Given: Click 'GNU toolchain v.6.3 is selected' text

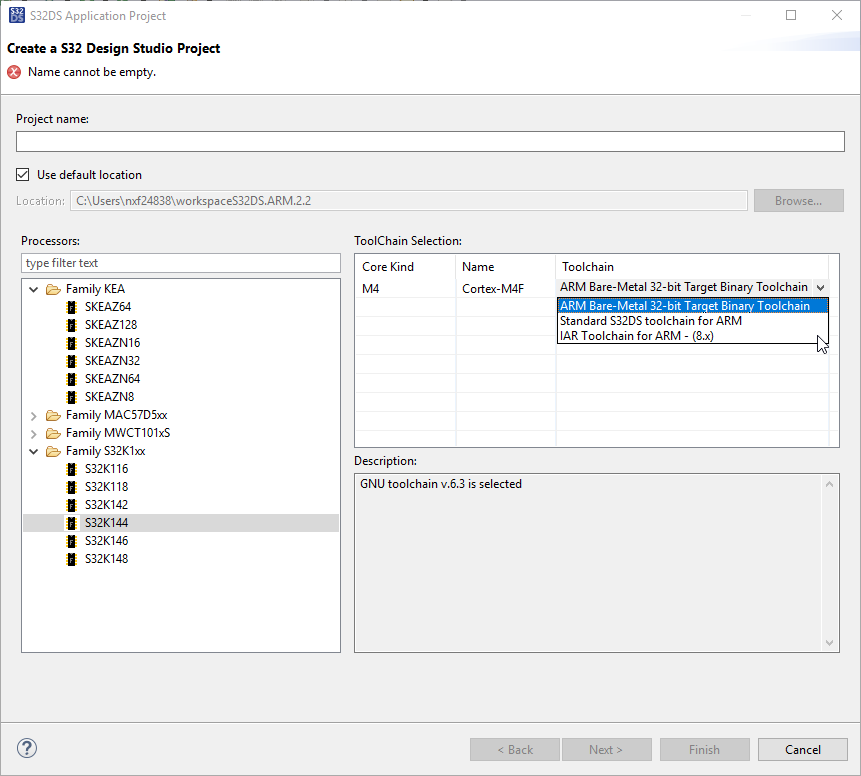Looking at the screenshot, I should tap(441, 484).
